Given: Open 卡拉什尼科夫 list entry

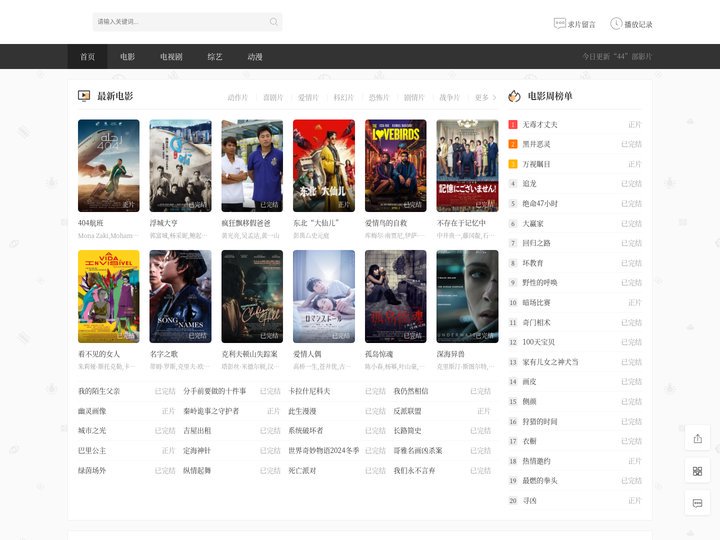Looking at the screenshot, I should [309, 391].
